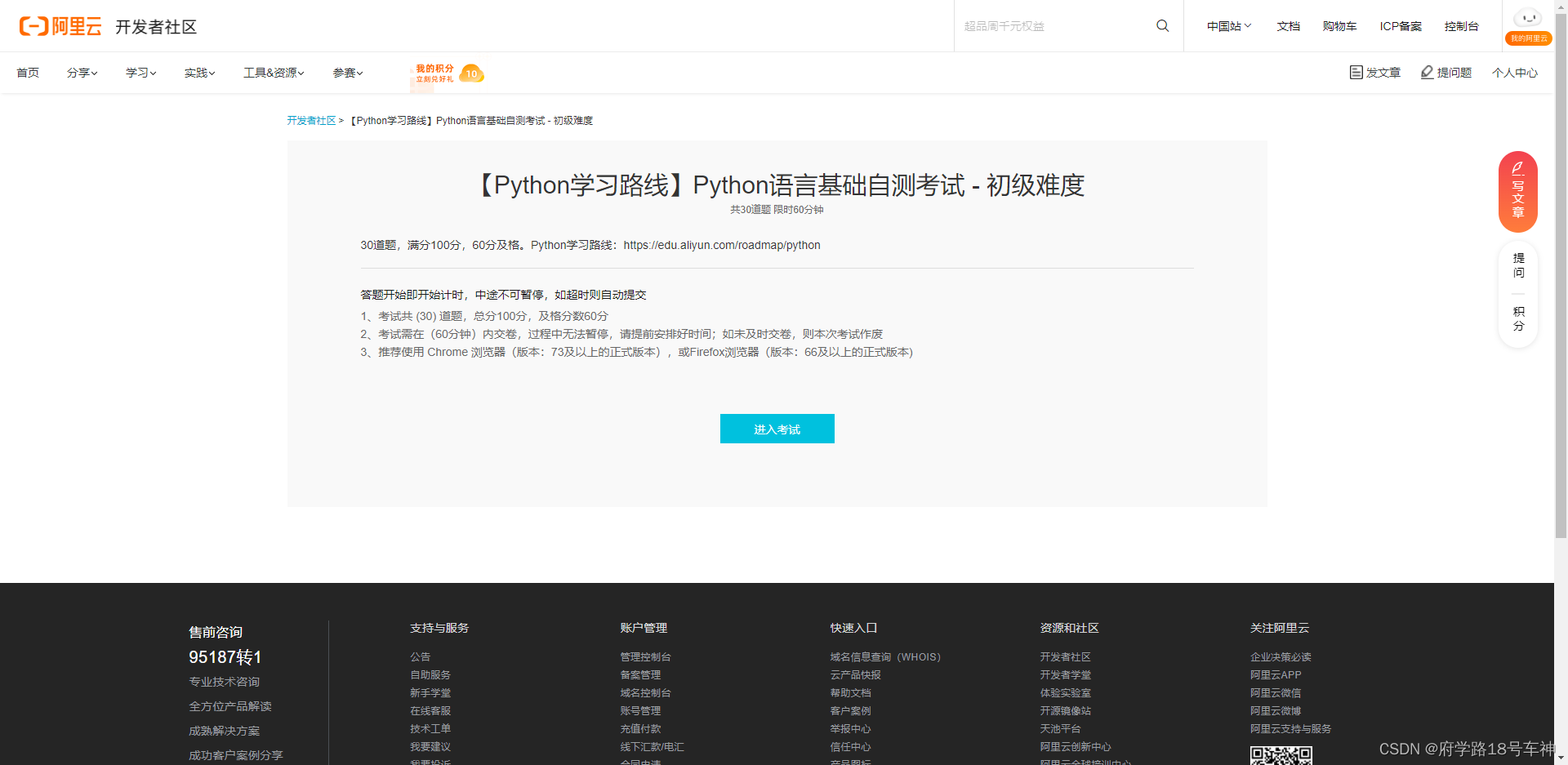Click the 开发者社区 breadcrumb link
Image resolution: width=1568 pixels, height=765 pixels.
311,120
